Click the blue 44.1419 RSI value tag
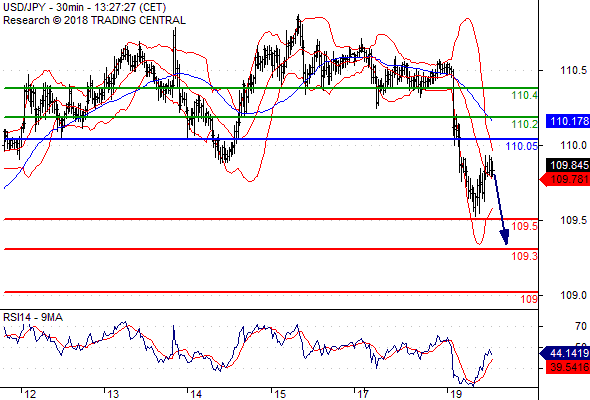This screenshot has height=400, width=590. [x=565, y=353]
